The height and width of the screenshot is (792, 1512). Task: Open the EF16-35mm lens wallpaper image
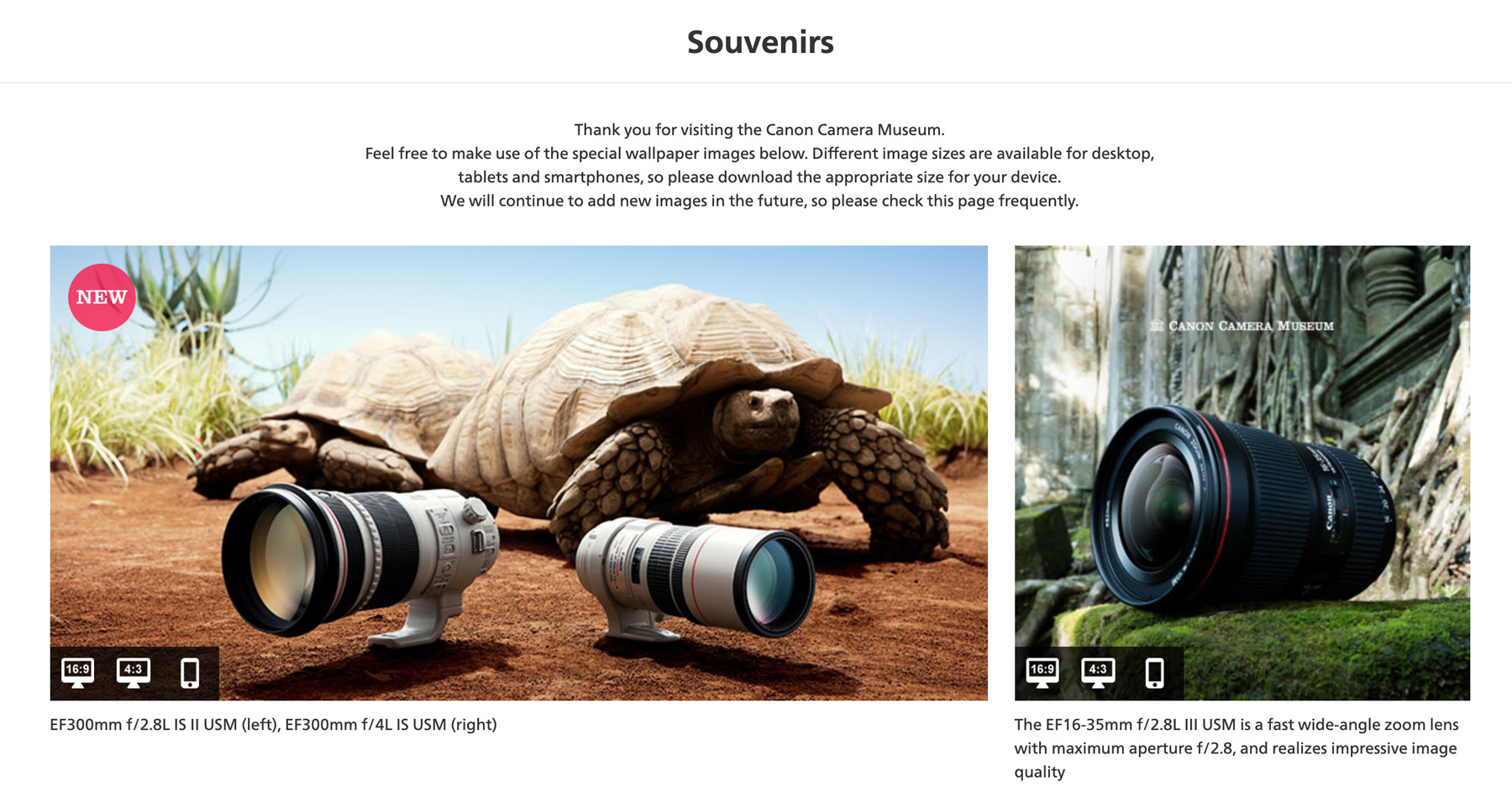click(1242, 473)
